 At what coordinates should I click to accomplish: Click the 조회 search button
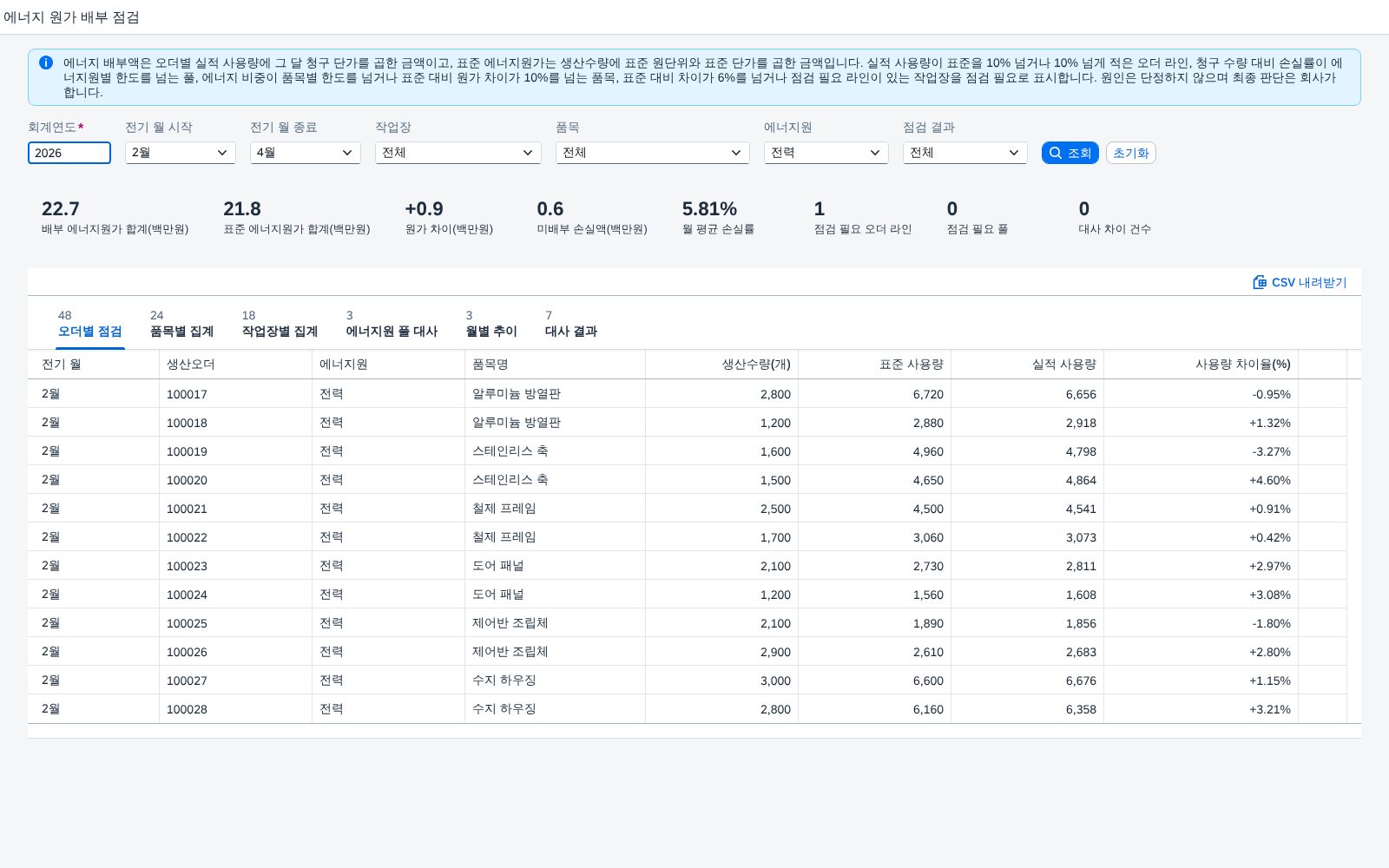click(1070, 153)
